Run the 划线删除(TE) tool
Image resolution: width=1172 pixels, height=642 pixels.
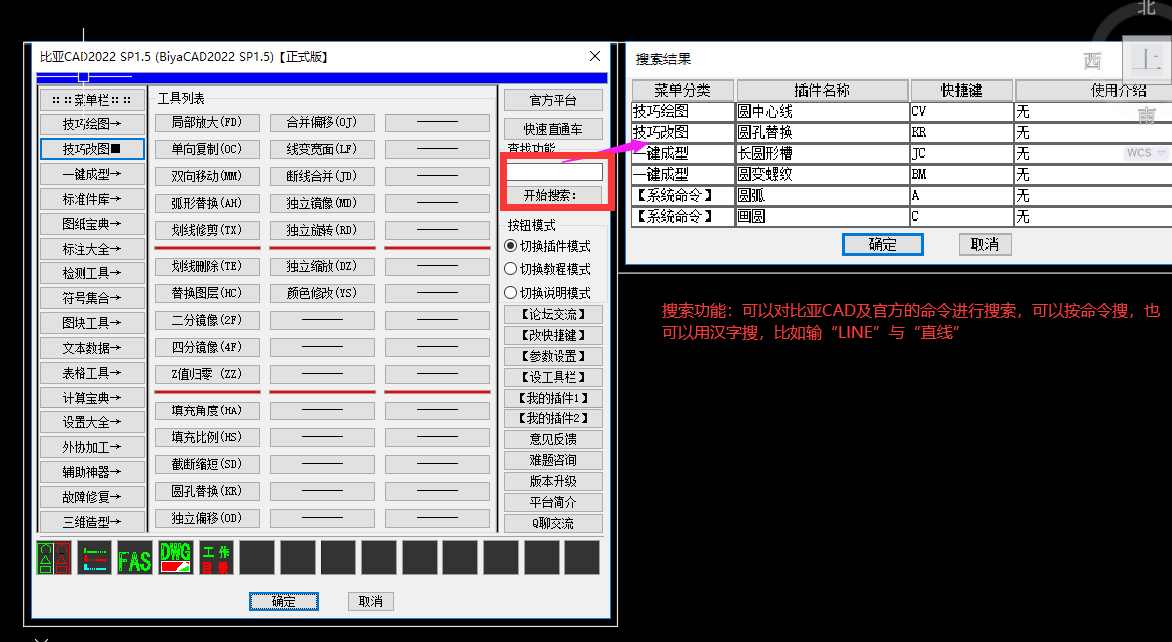pos(207,265)
